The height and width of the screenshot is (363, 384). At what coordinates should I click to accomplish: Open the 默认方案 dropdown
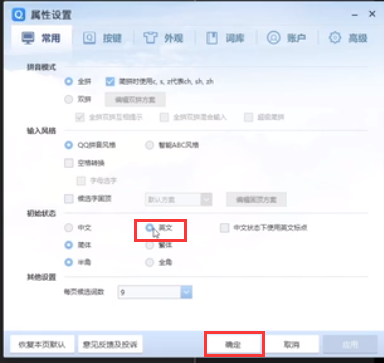coord(178,200)
